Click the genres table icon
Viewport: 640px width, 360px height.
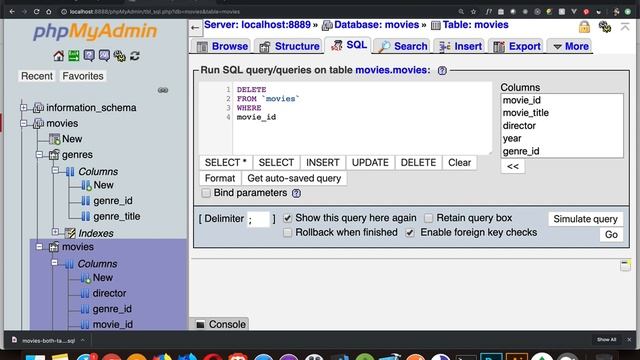[x=54, y=155]
